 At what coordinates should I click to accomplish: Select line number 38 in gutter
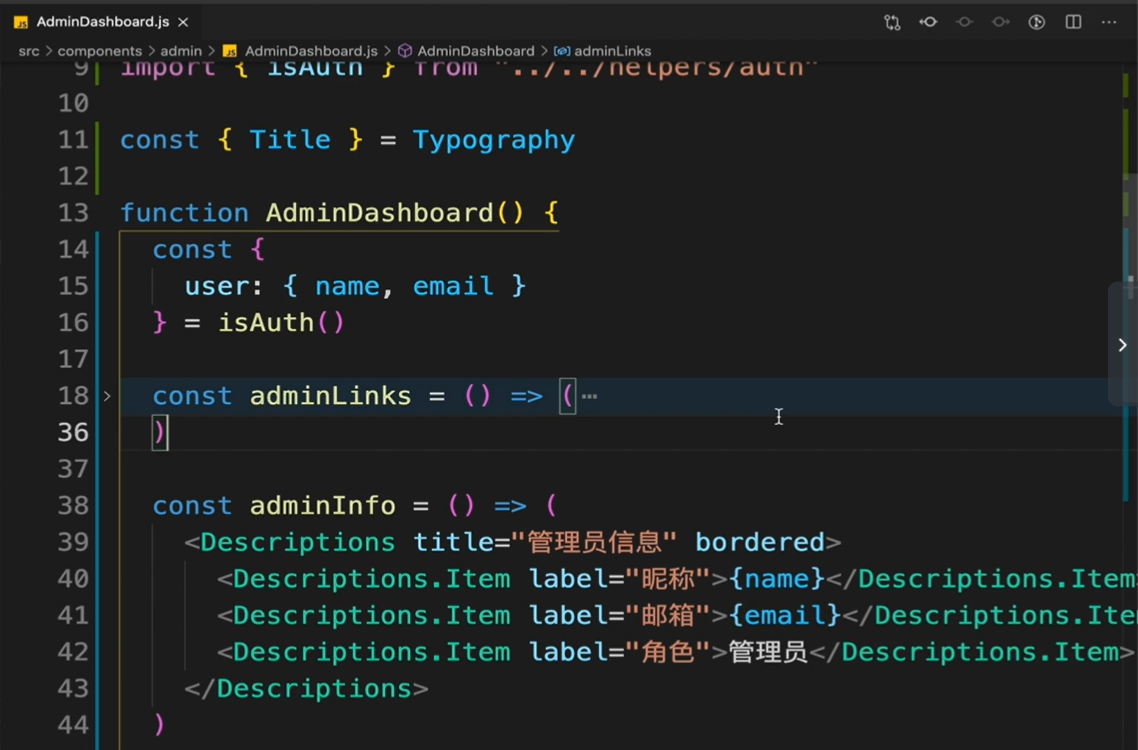point(73,505)
